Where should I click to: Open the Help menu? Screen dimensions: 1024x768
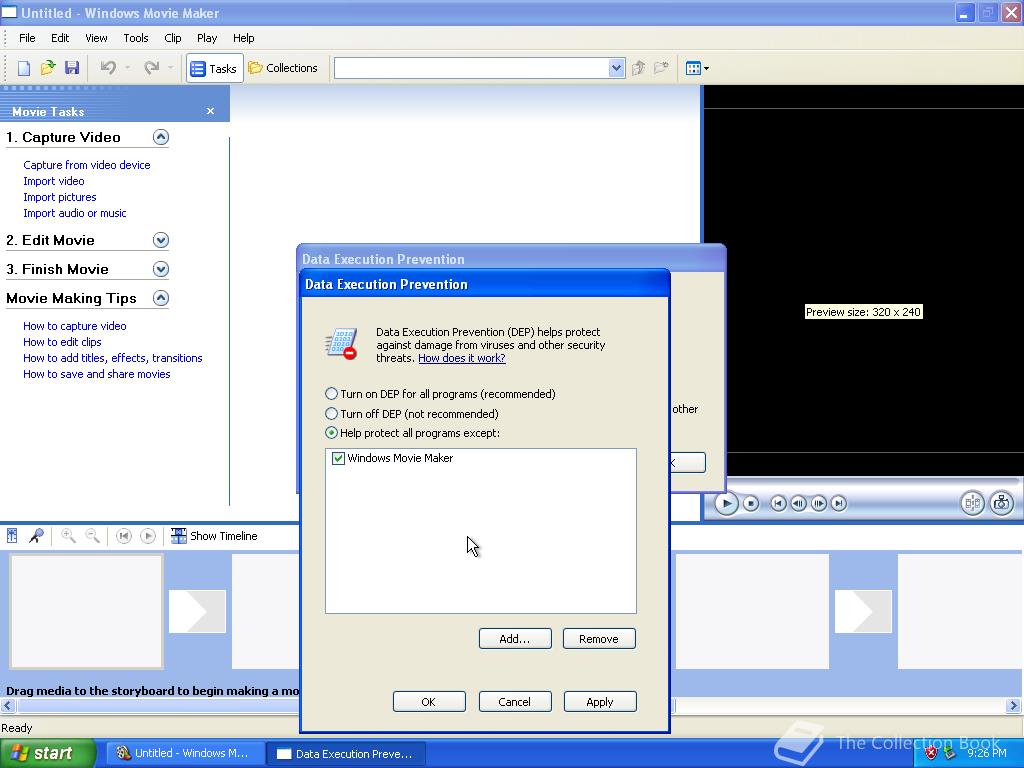coord(244,38)
